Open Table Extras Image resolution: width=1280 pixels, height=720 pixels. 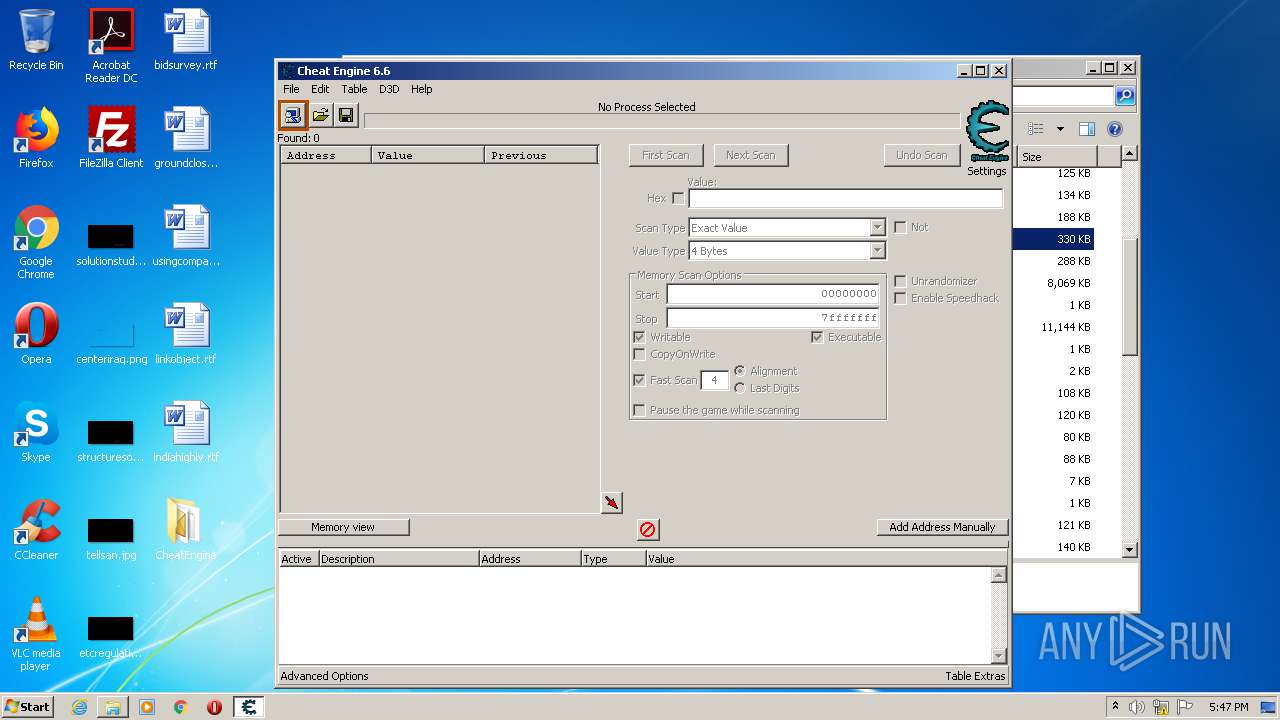point(975,676)
